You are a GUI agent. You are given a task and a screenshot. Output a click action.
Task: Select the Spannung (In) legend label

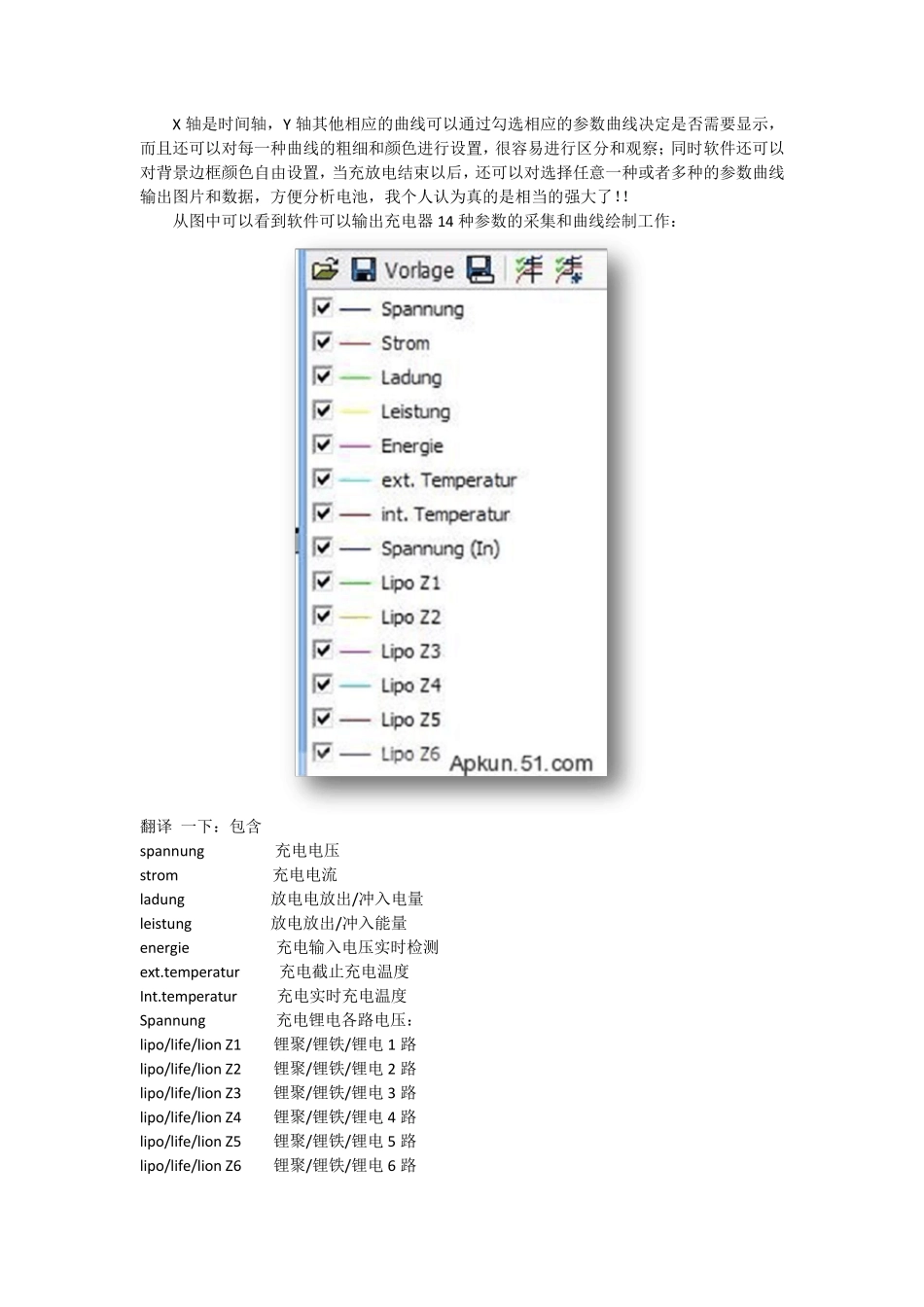tap(440, 548)
